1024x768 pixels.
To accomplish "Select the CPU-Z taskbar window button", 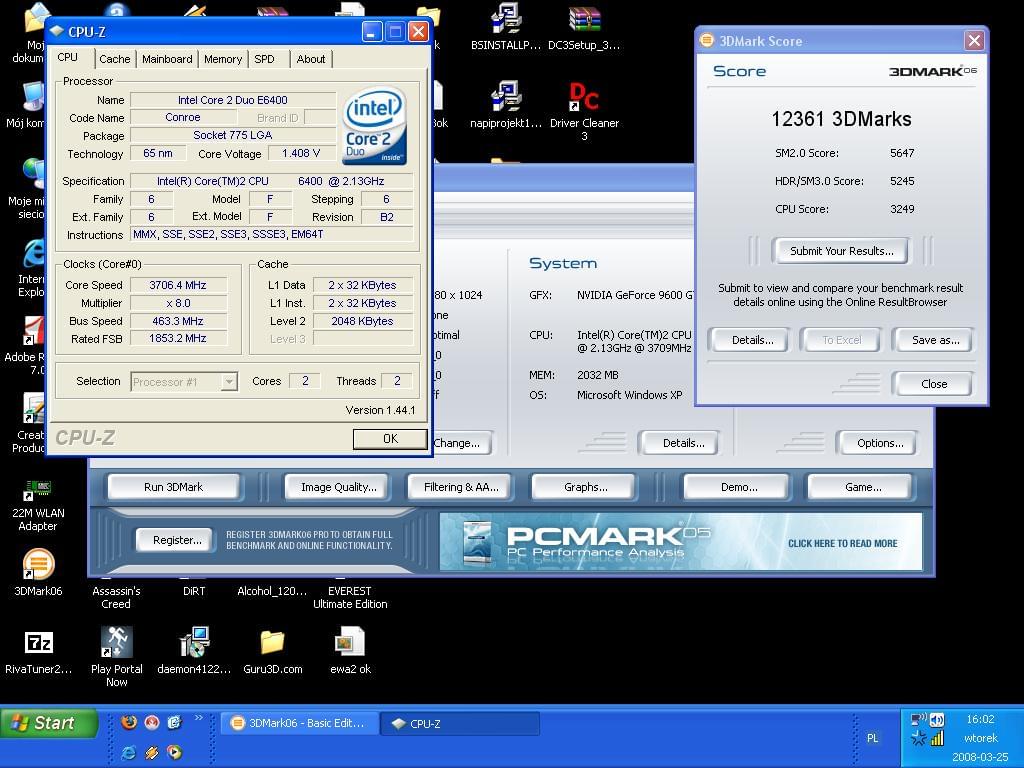I will point(461,723).
